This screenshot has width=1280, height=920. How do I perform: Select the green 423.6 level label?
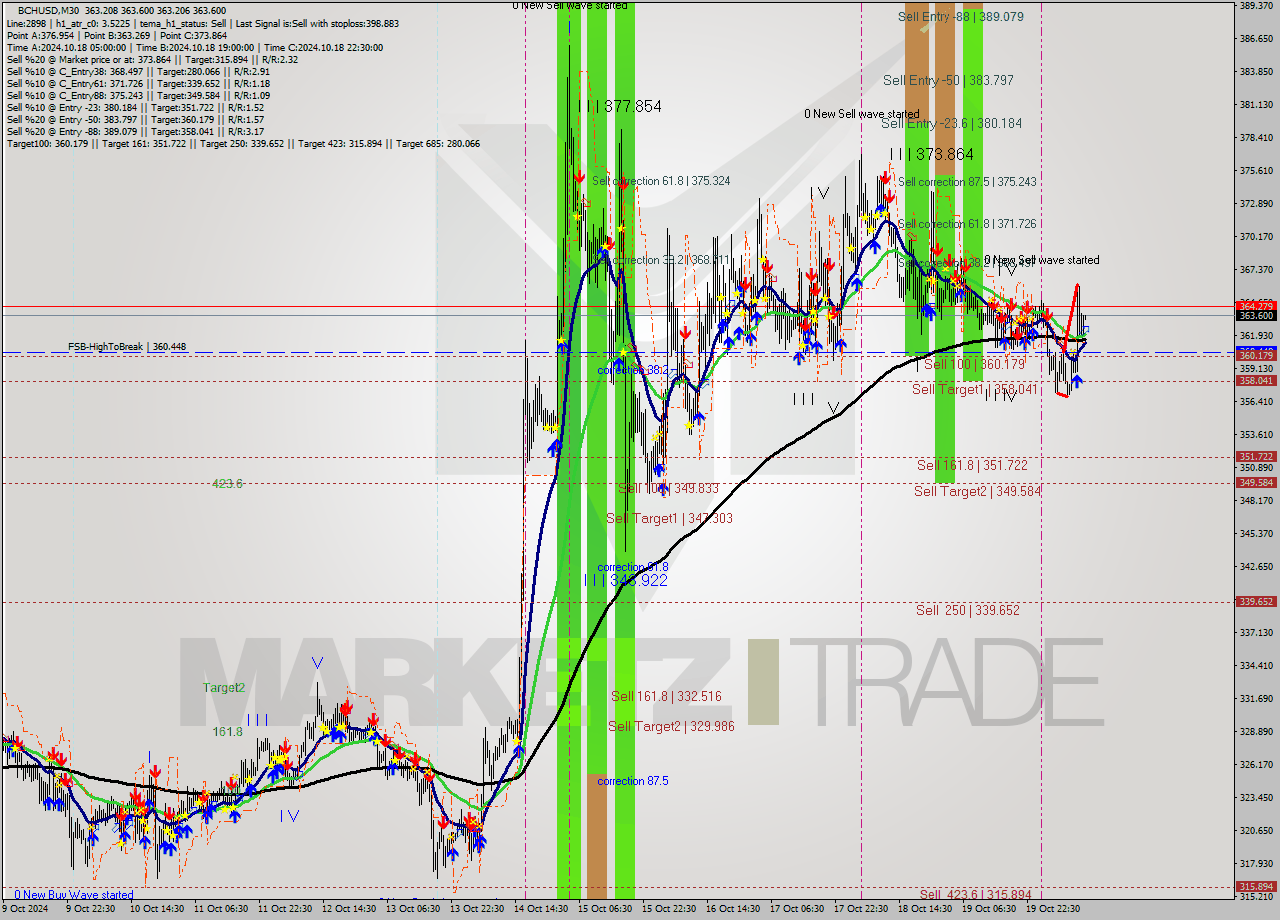coord(227,484)
